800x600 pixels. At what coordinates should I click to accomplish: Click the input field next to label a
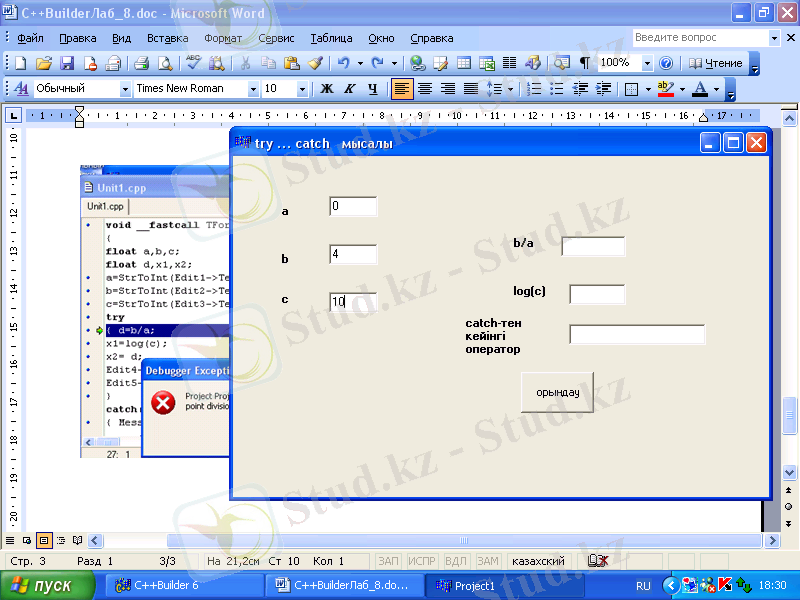pyautogui.click(x=353, y=207)
